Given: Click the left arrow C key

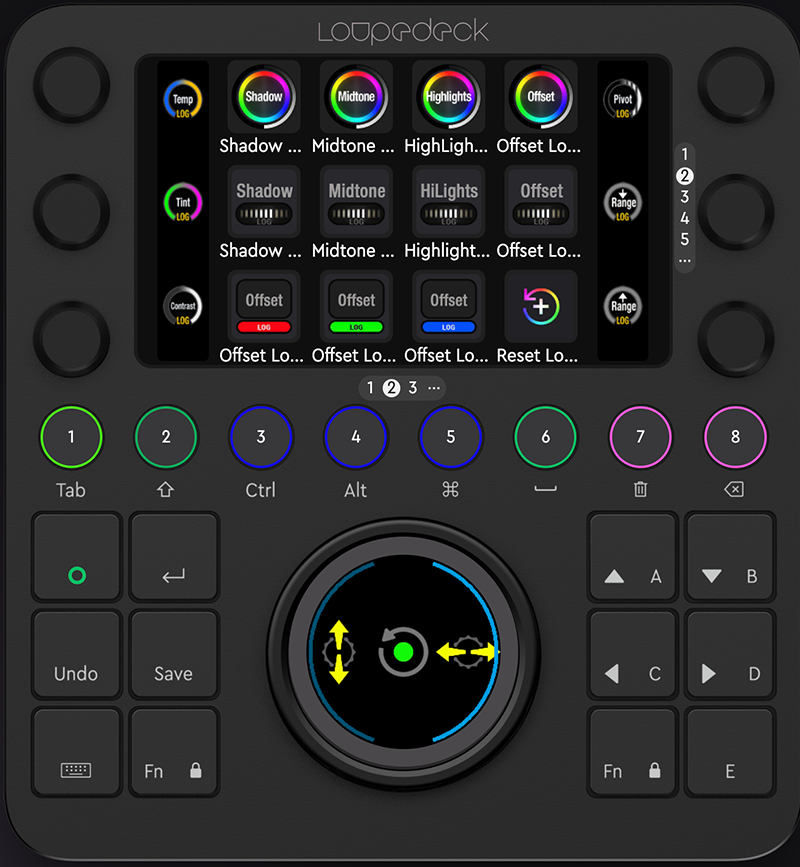Looking at the screenshot, I should point(632,654).
